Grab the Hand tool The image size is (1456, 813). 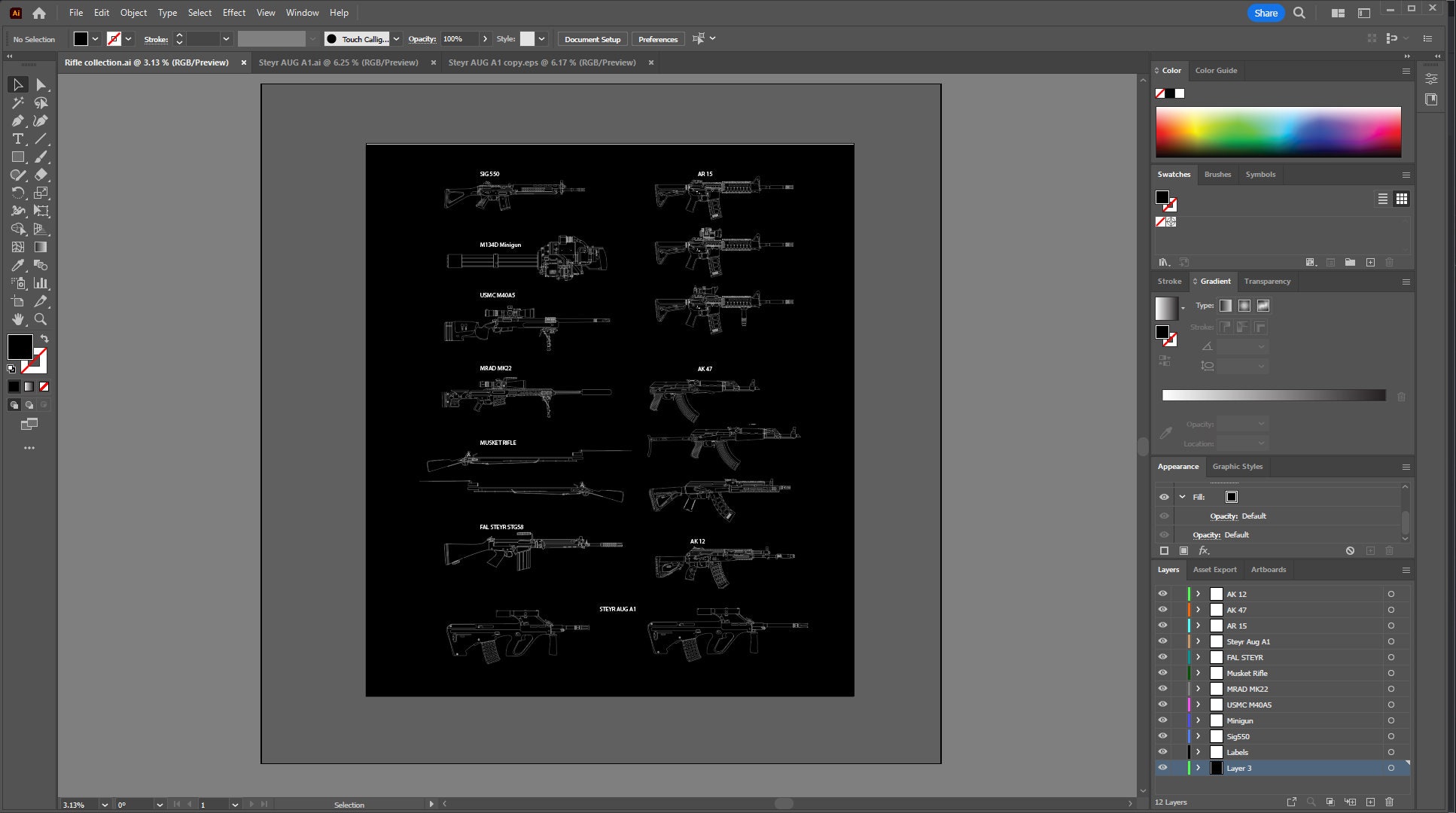tap(18, 319)
